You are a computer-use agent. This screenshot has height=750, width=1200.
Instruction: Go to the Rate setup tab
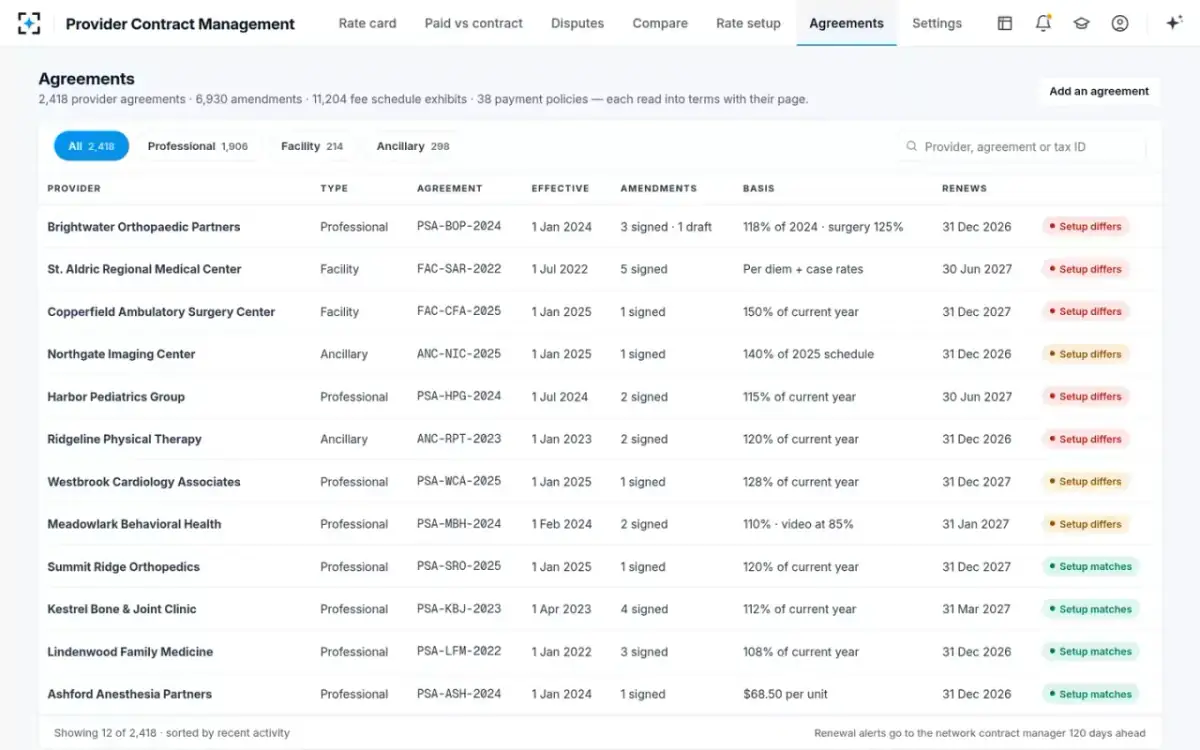click(748, 23)
